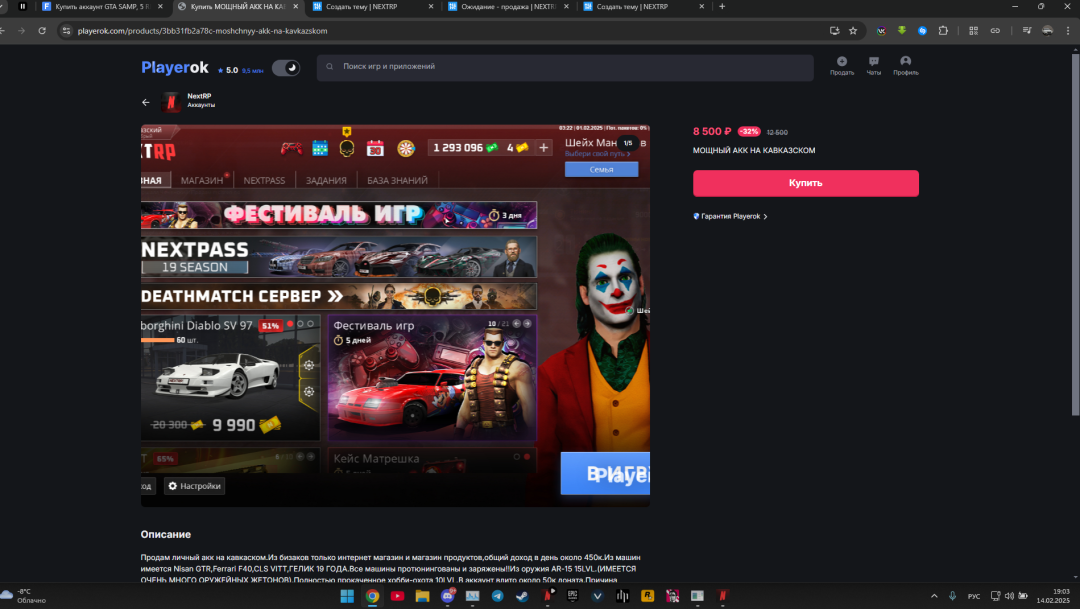Click the 5.0 star rating
1080x609 pixels.
coord(228,70)
